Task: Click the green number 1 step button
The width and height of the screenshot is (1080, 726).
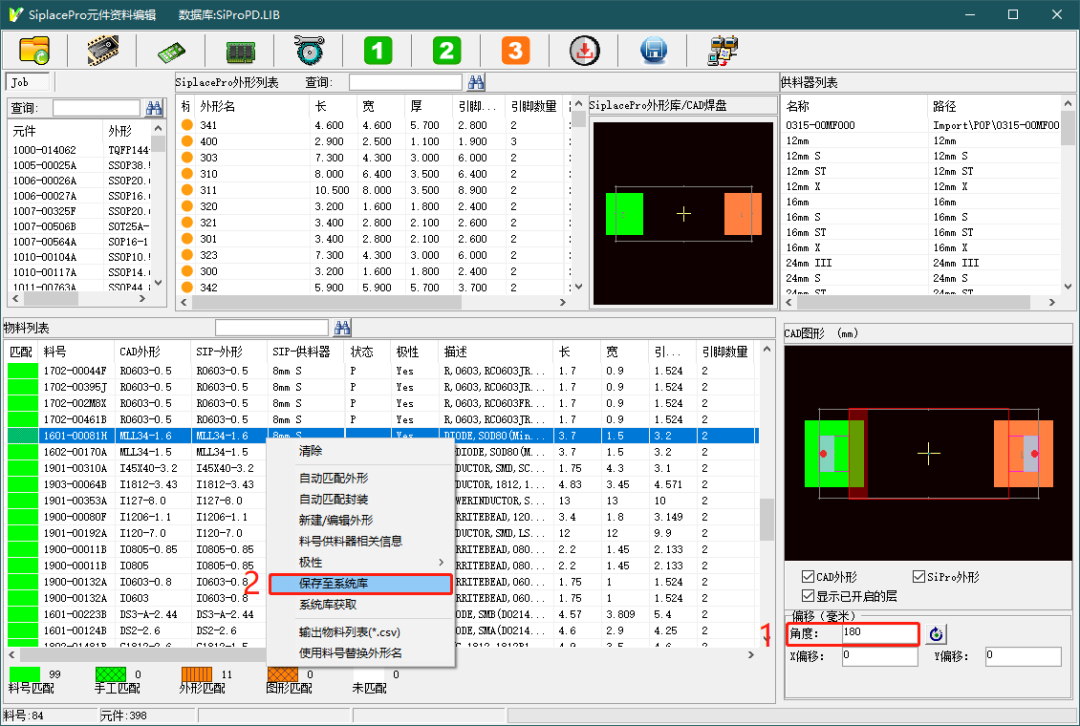Action: tap(378, 50)
